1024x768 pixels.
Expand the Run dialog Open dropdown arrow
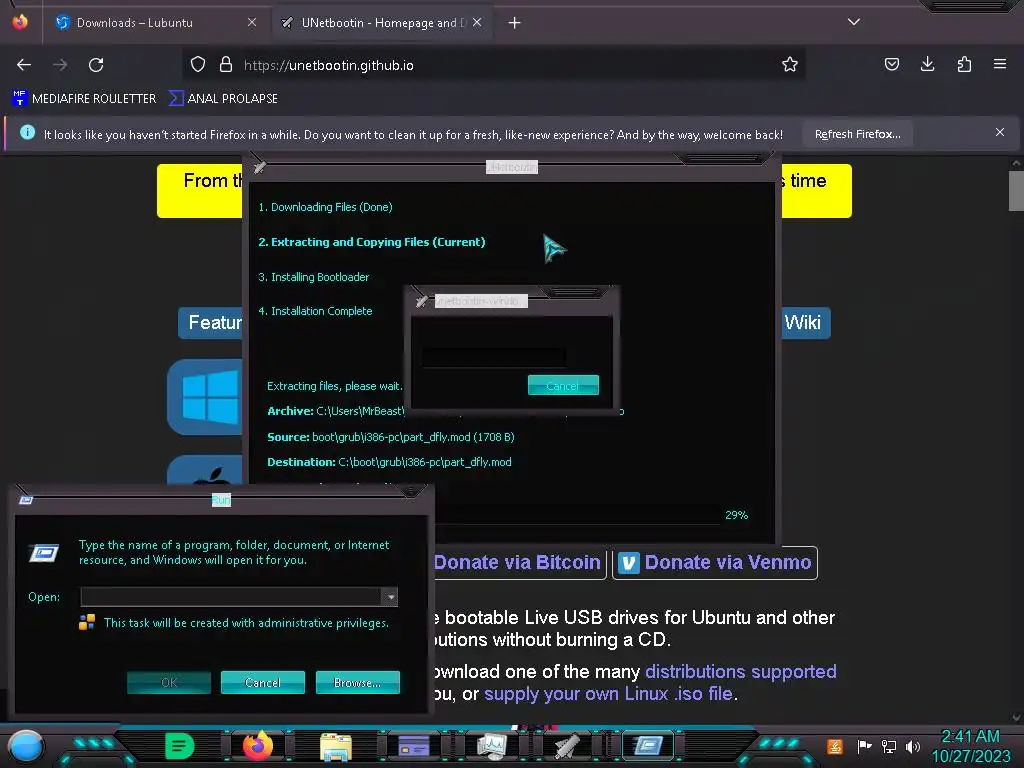[389, 596]
